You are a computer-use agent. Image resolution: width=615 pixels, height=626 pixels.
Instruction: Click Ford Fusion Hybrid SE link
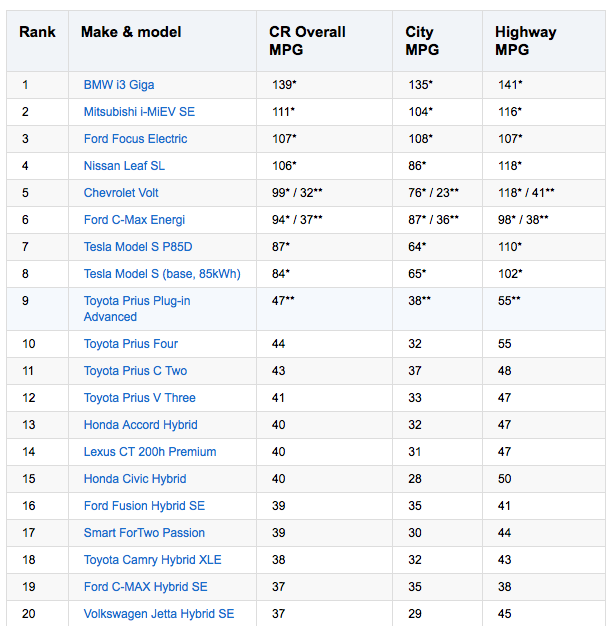[x=144, y=506]
